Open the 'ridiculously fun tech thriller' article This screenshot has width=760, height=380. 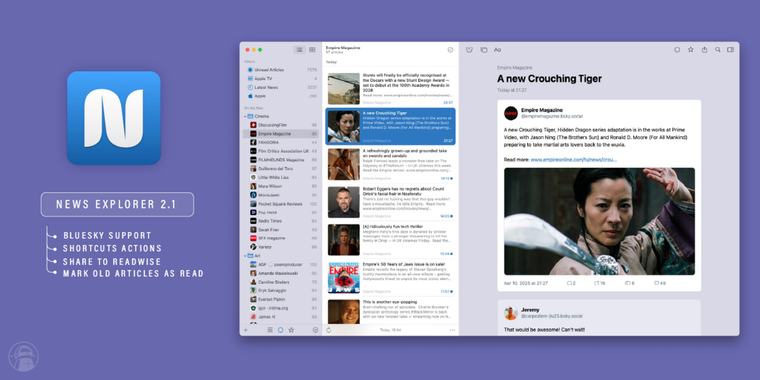click(x=391, y=239)
